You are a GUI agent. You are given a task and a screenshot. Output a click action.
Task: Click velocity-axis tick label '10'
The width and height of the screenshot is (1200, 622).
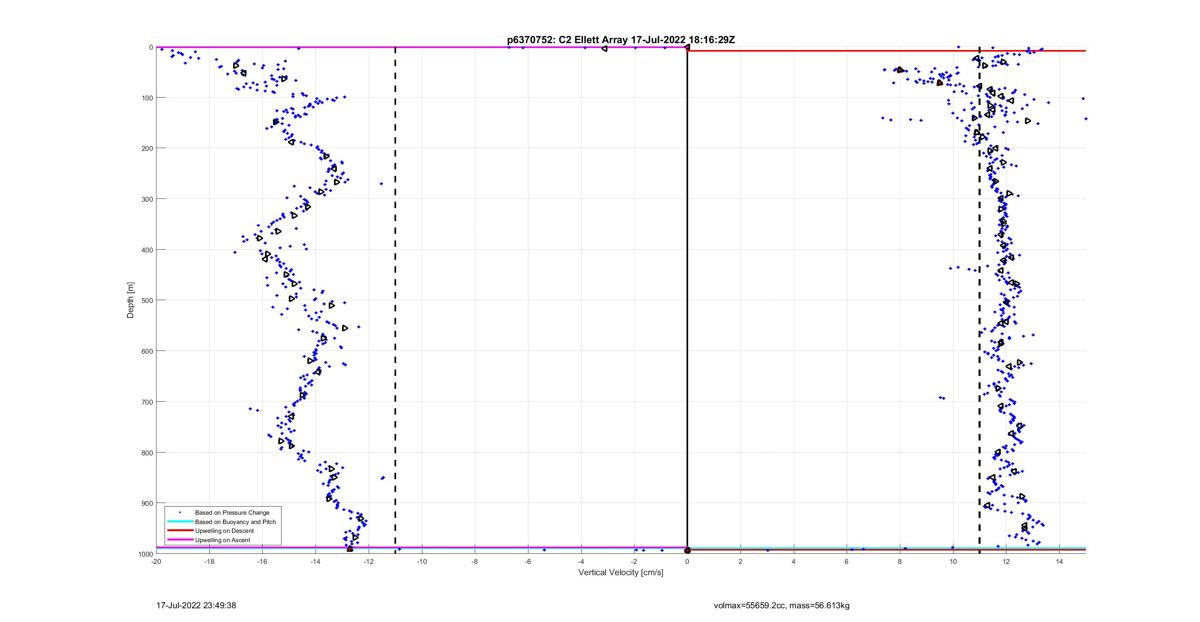[x=953, y=562]
